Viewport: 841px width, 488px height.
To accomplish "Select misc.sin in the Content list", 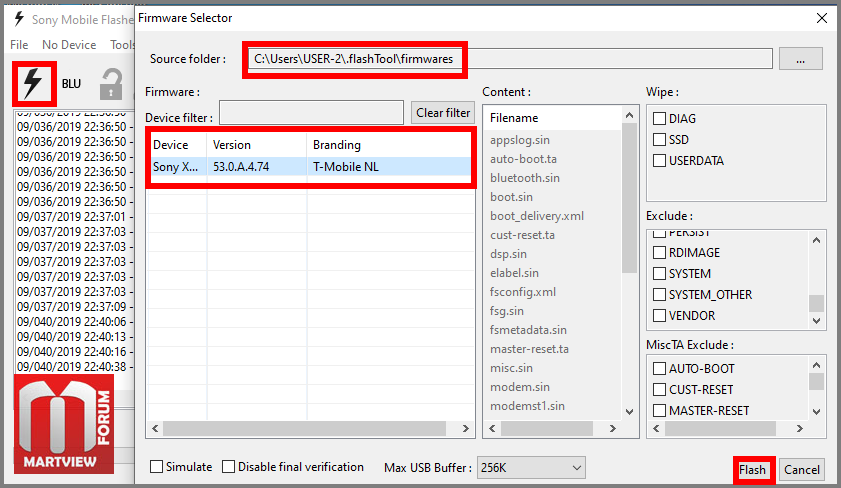I will point(511,368).
